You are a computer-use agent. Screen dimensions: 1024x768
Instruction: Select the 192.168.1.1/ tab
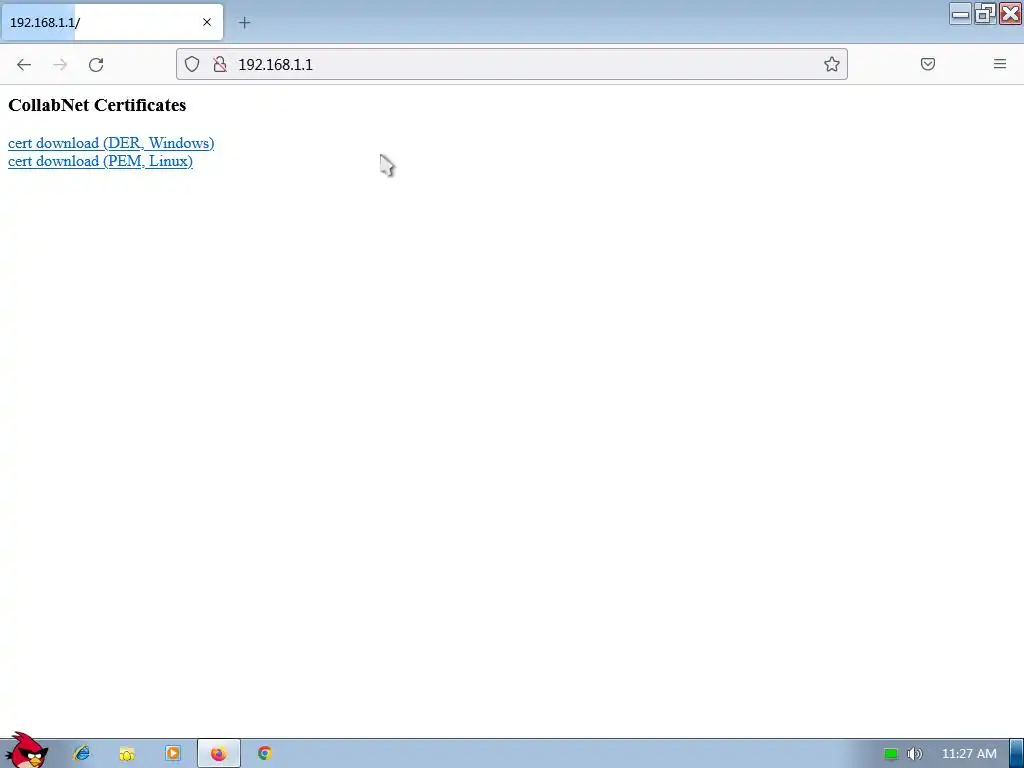(x=112, y=22)
